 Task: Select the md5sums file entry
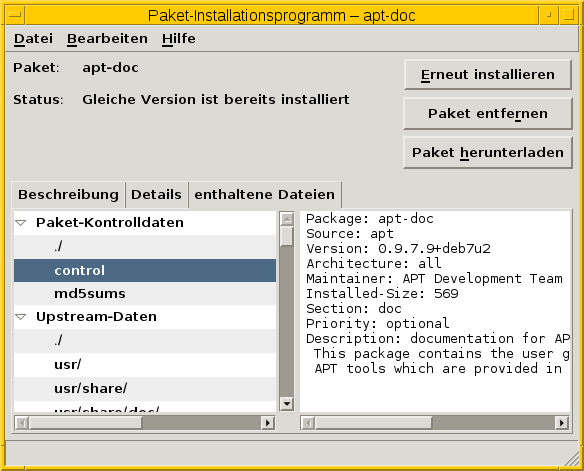145,294
